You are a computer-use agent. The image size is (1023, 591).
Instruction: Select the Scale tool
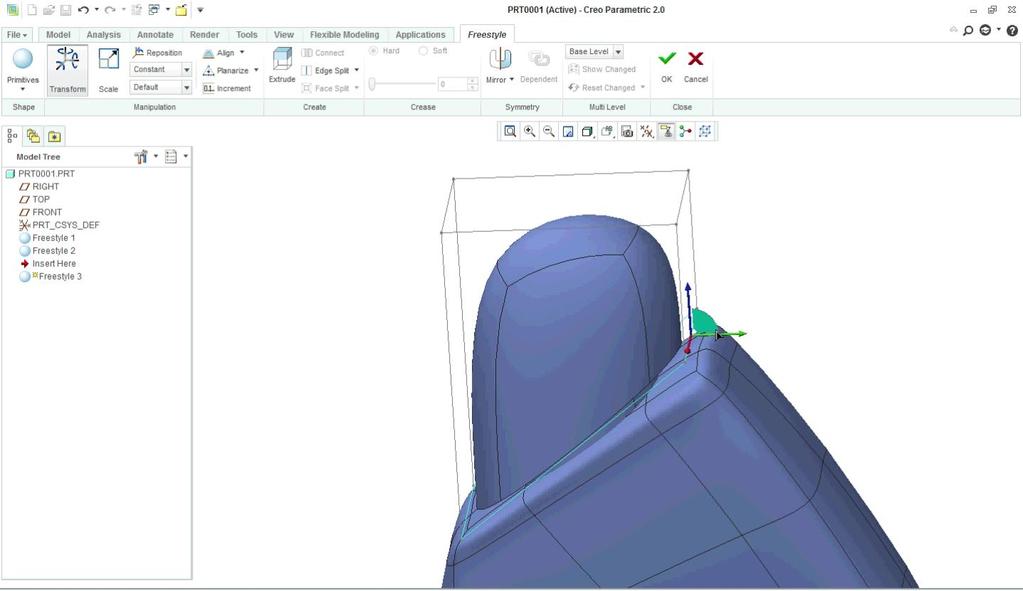[108, 70]
